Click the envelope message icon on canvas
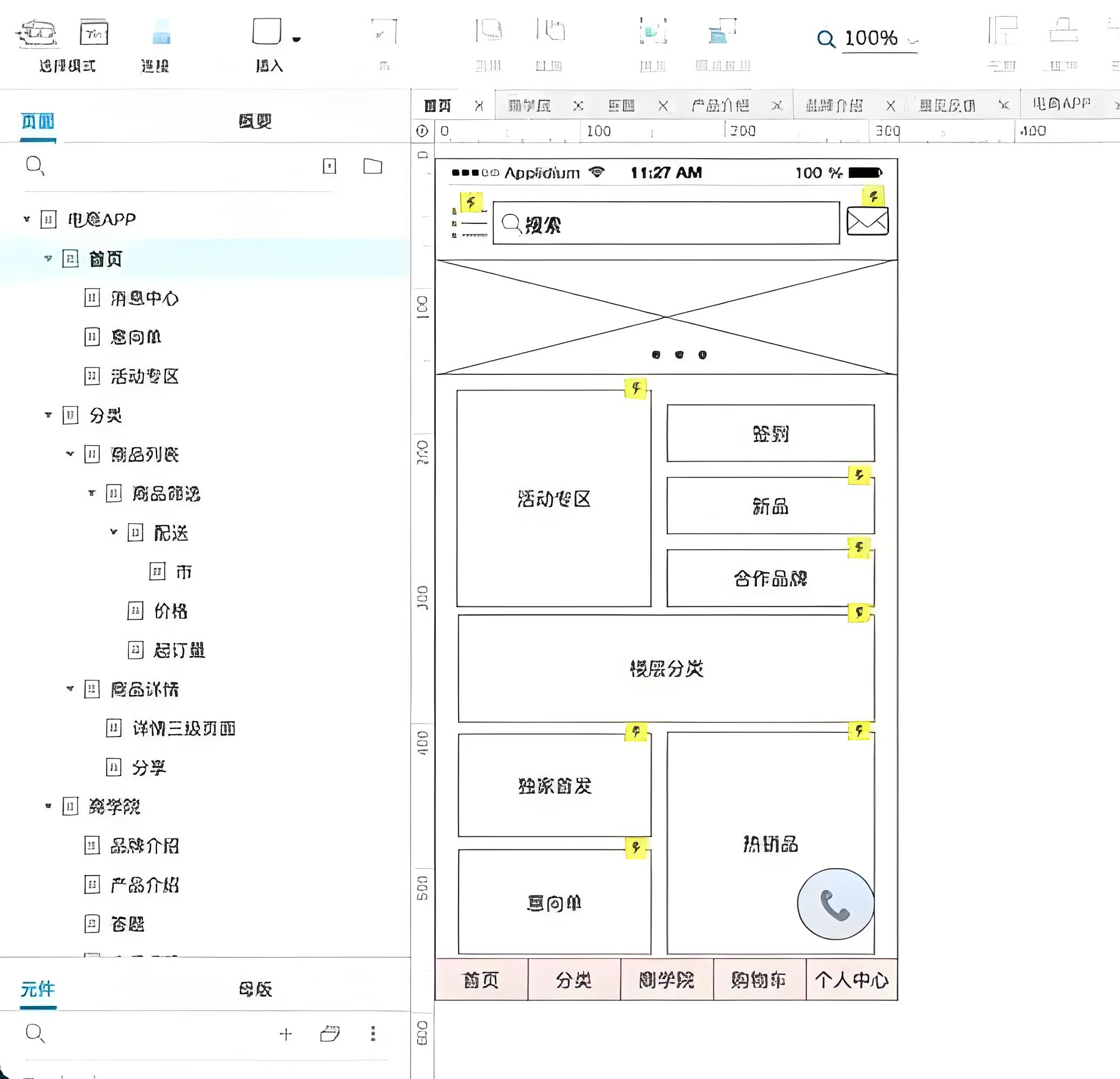Viewport: 1120px width, 1079px height. tap(867, 221)
